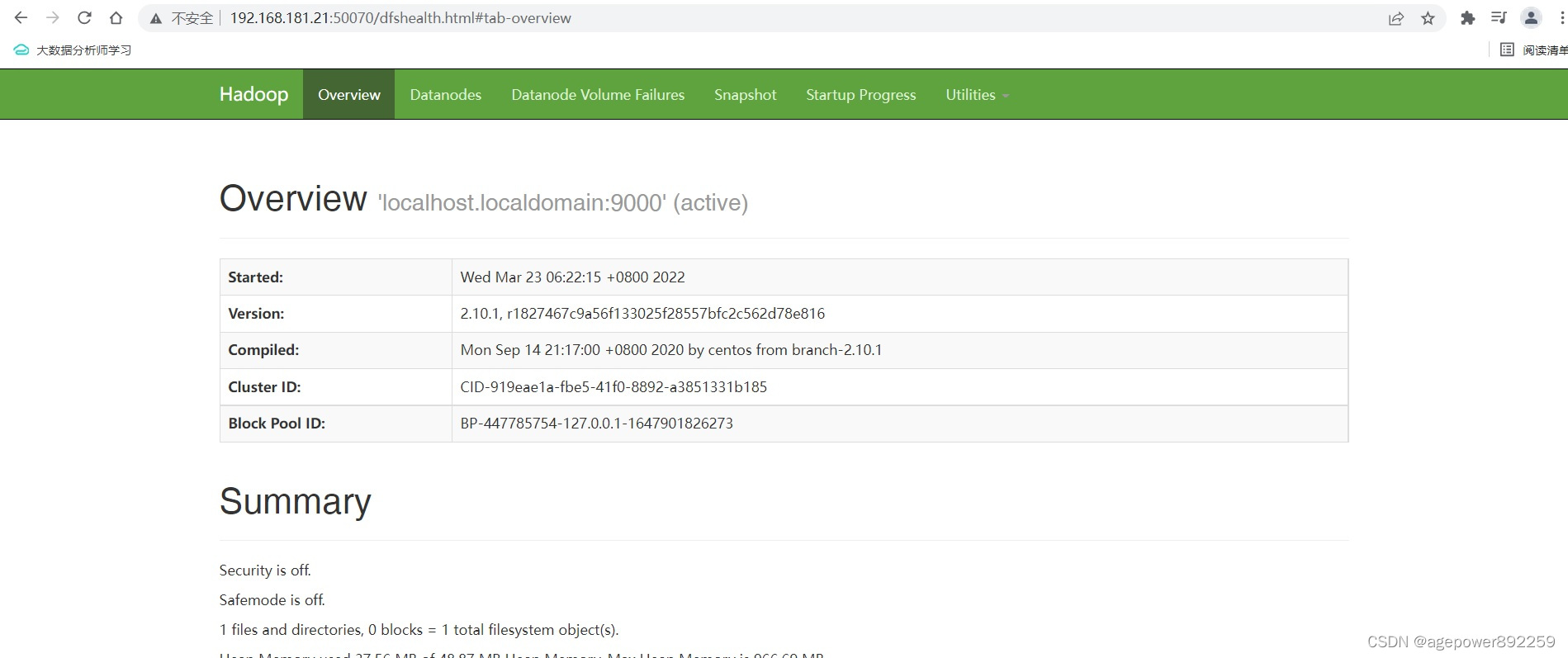
Task: Select the Overview tab
Action: tap(349, 94)
